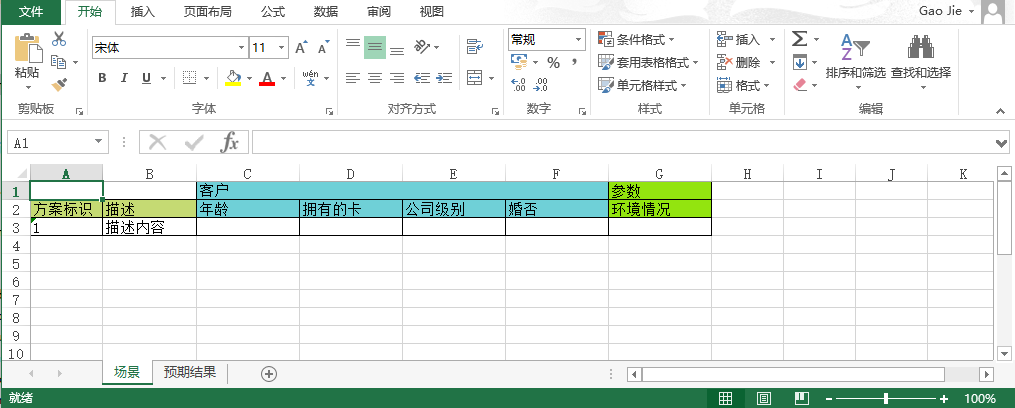The height and width of the screenshot is (408, 1015).
Task: Add a new sheet with plus icon
Action: 268,373
